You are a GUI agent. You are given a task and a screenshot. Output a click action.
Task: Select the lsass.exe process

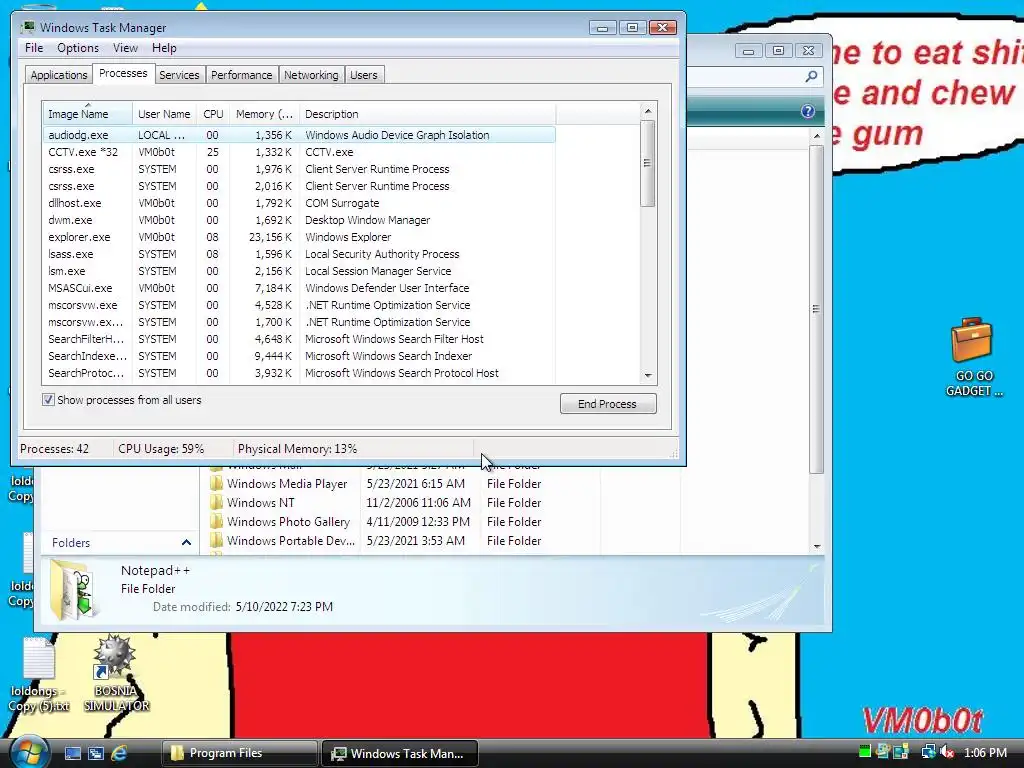pyautogui.click(x=299, y=254)
